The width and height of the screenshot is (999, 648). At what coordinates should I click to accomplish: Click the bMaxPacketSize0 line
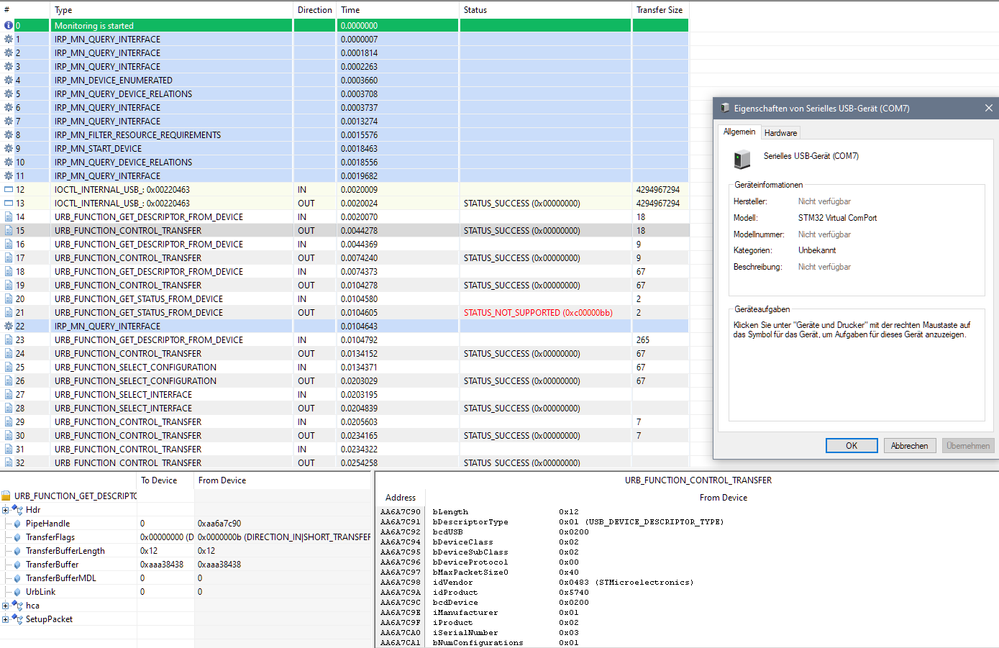[x=479, y=572]
